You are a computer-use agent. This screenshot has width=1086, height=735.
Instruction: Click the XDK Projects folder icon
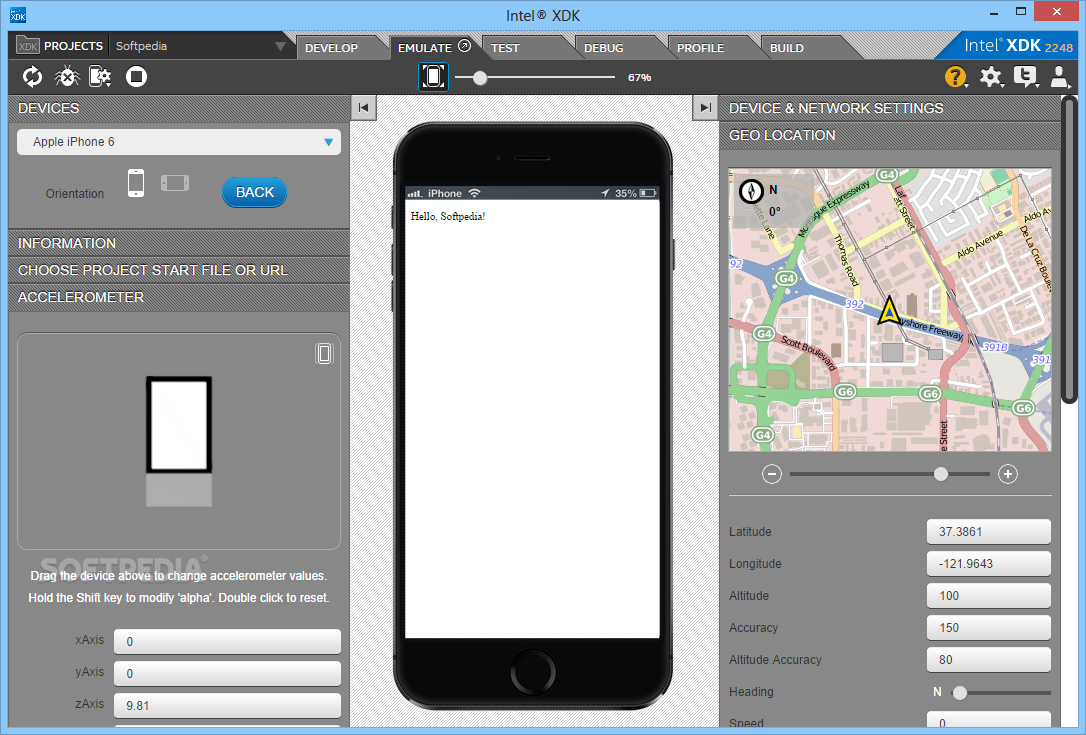coord(28,46)
